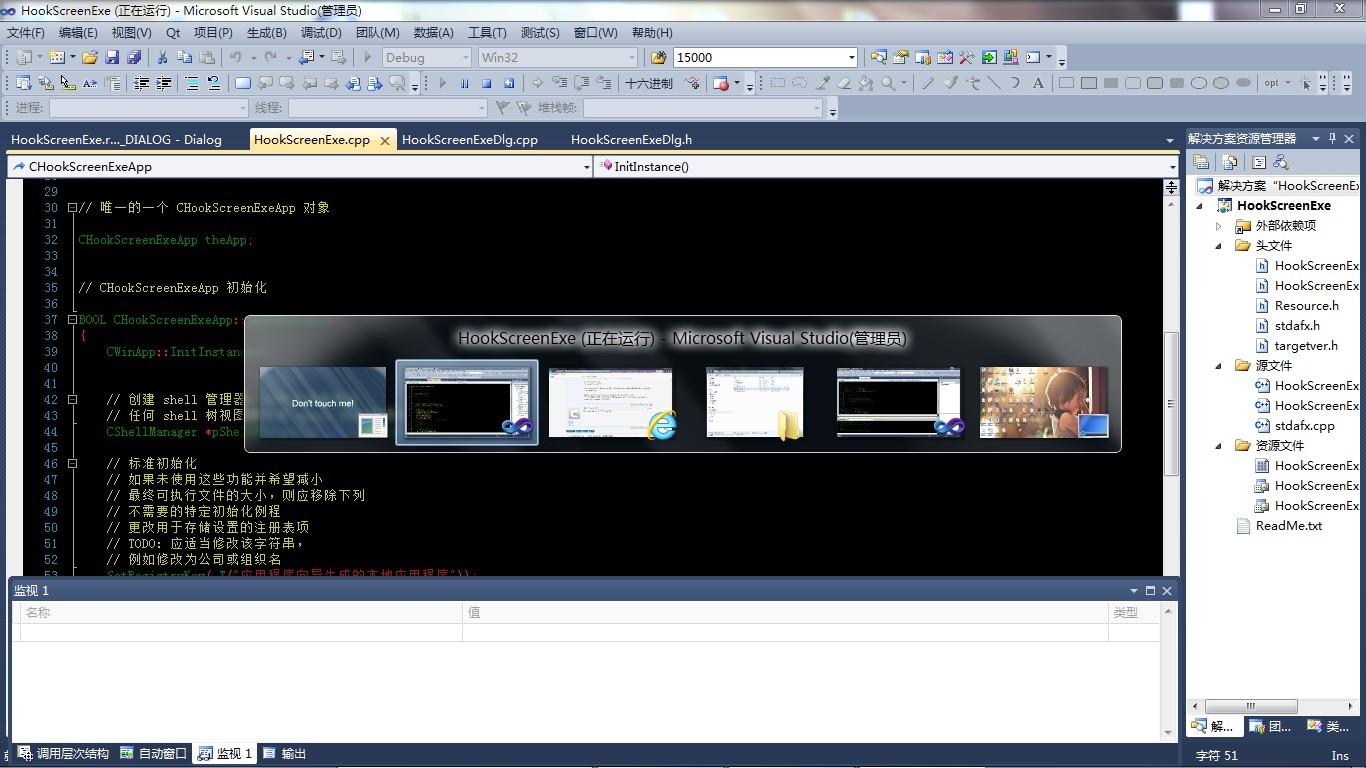The width and height of the screenshot is (1366, 768).
Task: Copy selection using the Copy icon
Action: click(x=185, y=58)
